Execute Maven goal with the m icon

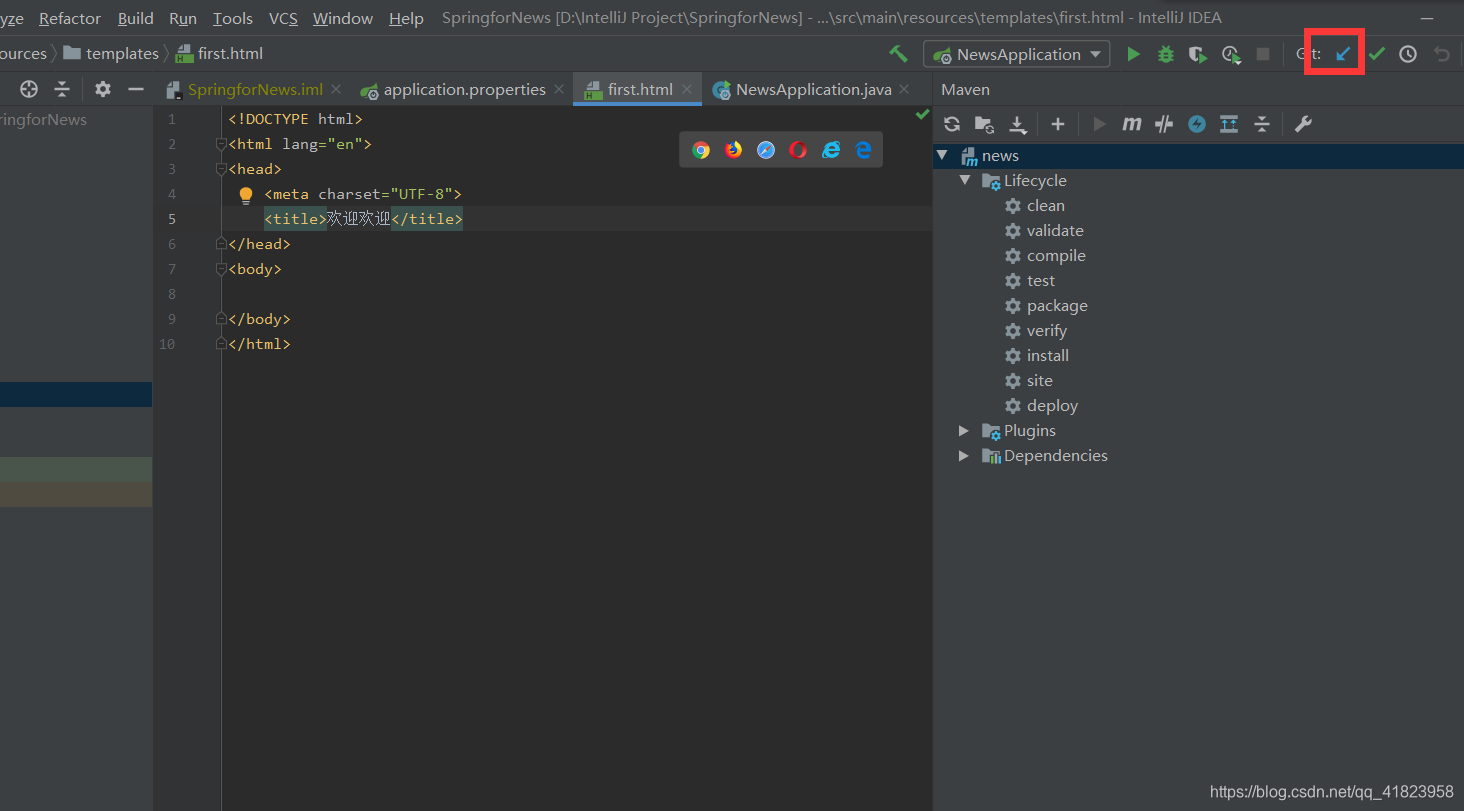click(x=1132, y=124)
